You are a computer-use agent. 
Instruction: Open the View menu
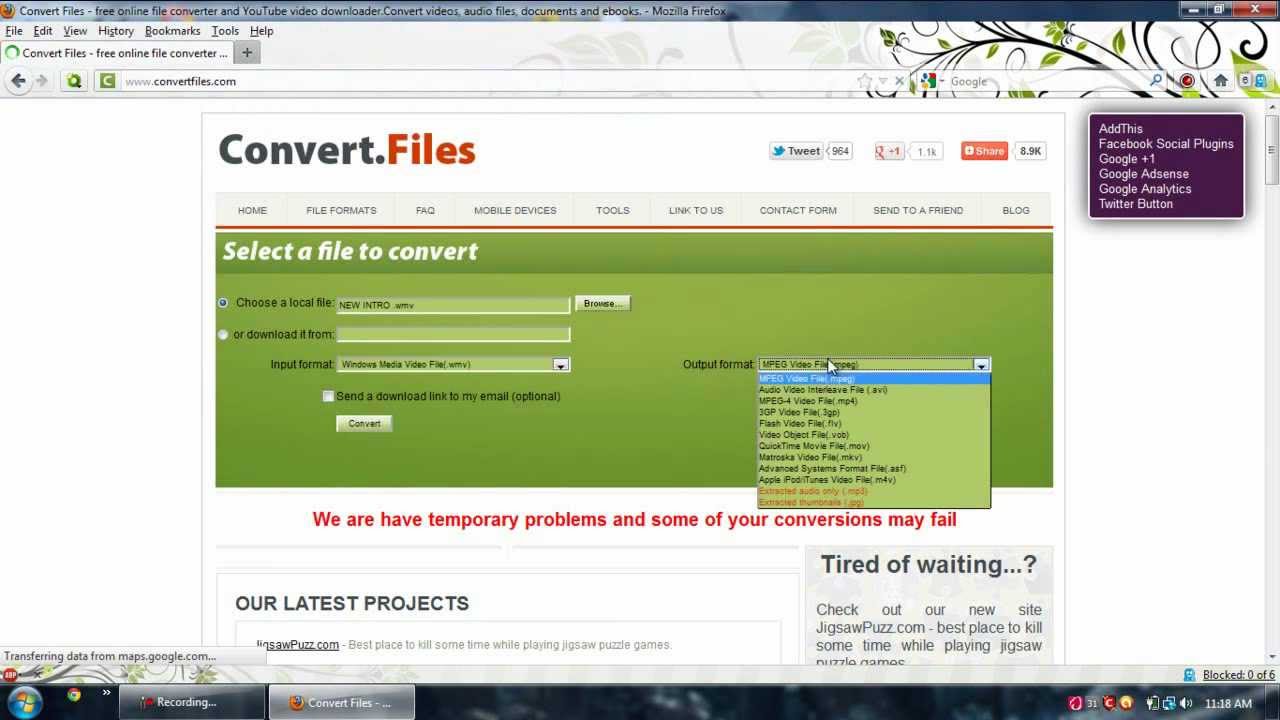tap(75, 31)
